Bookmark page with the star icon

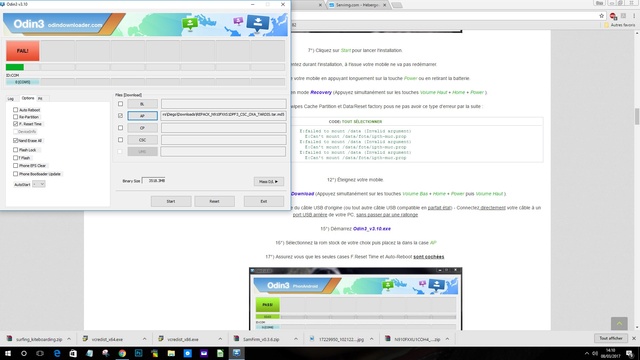coord(601,16)
